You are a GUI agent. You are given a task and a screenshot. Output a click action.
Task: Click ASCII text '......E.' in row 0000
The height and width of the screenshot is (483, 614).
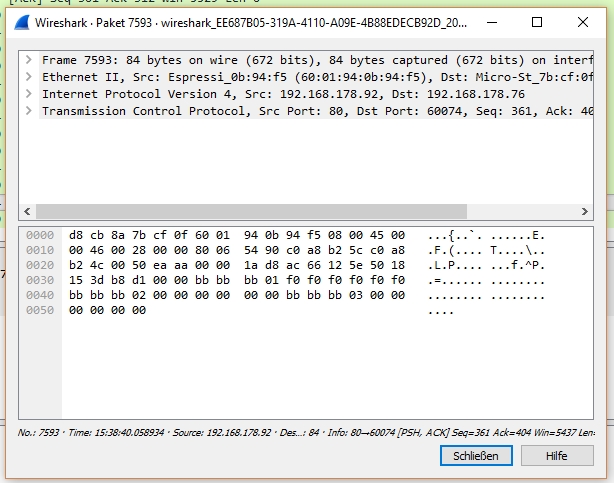tap(517, 235)
